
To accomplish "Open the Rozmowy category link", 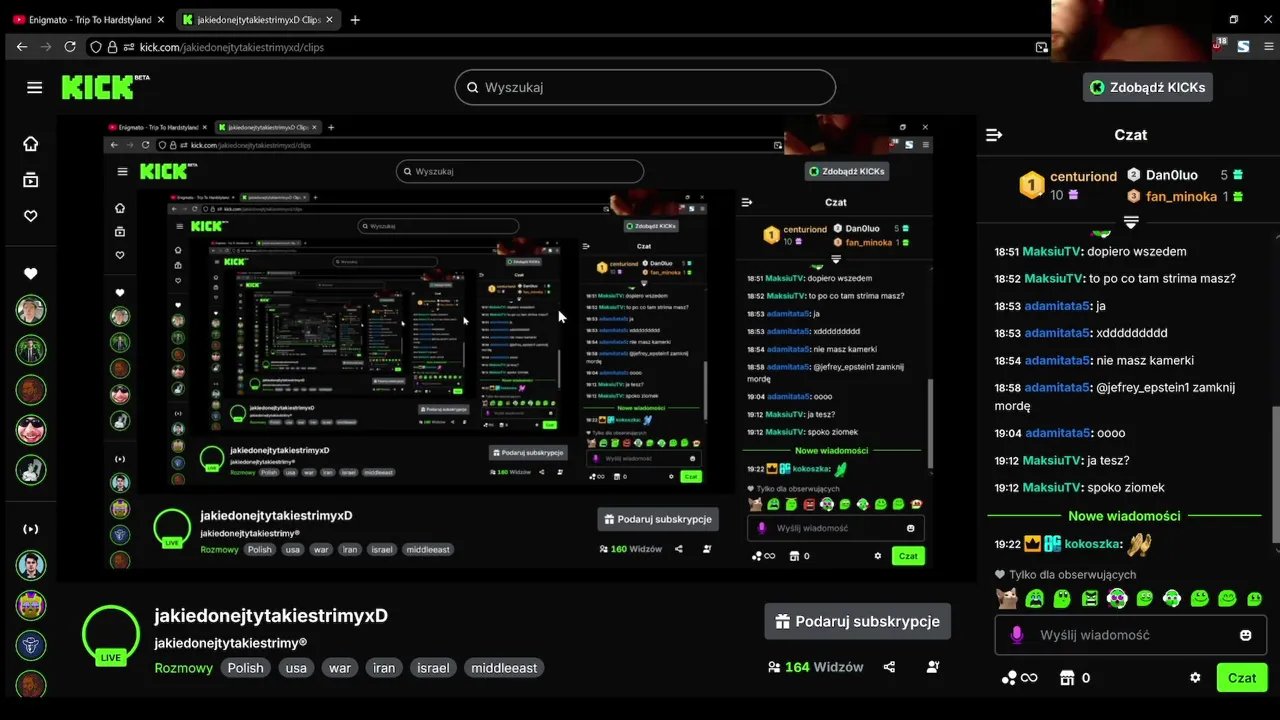I will 184,668.
